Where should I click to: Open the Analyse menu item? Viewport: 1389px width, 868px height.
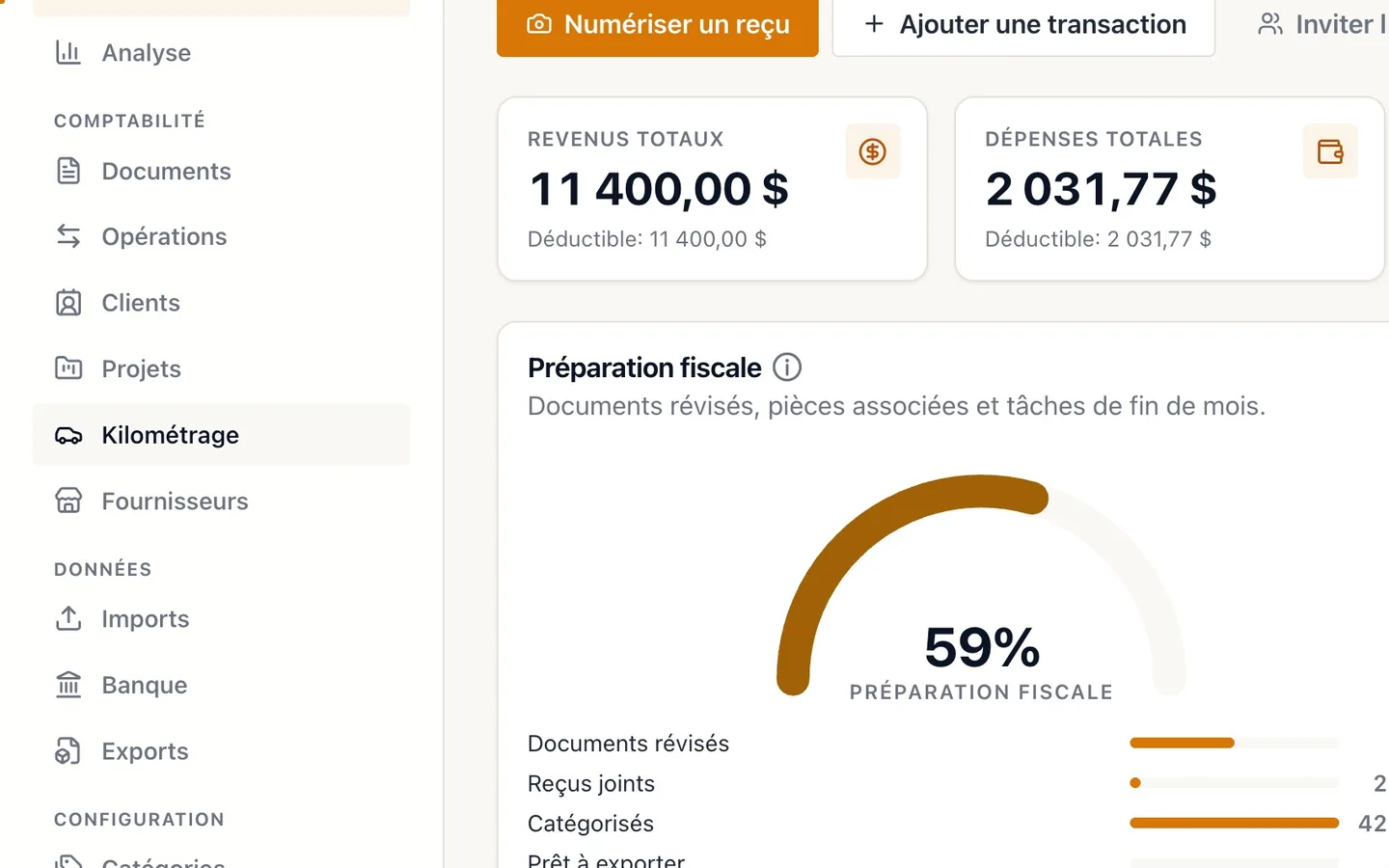222,52
